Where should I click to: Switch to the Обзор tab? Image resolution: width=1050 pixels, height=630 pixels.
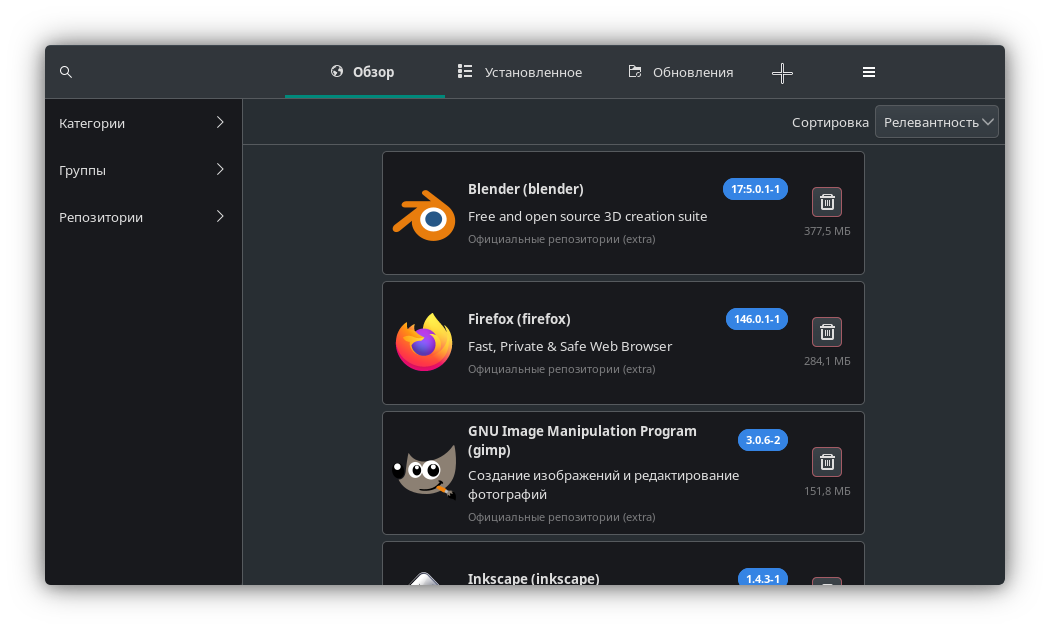tap(363, 72)
